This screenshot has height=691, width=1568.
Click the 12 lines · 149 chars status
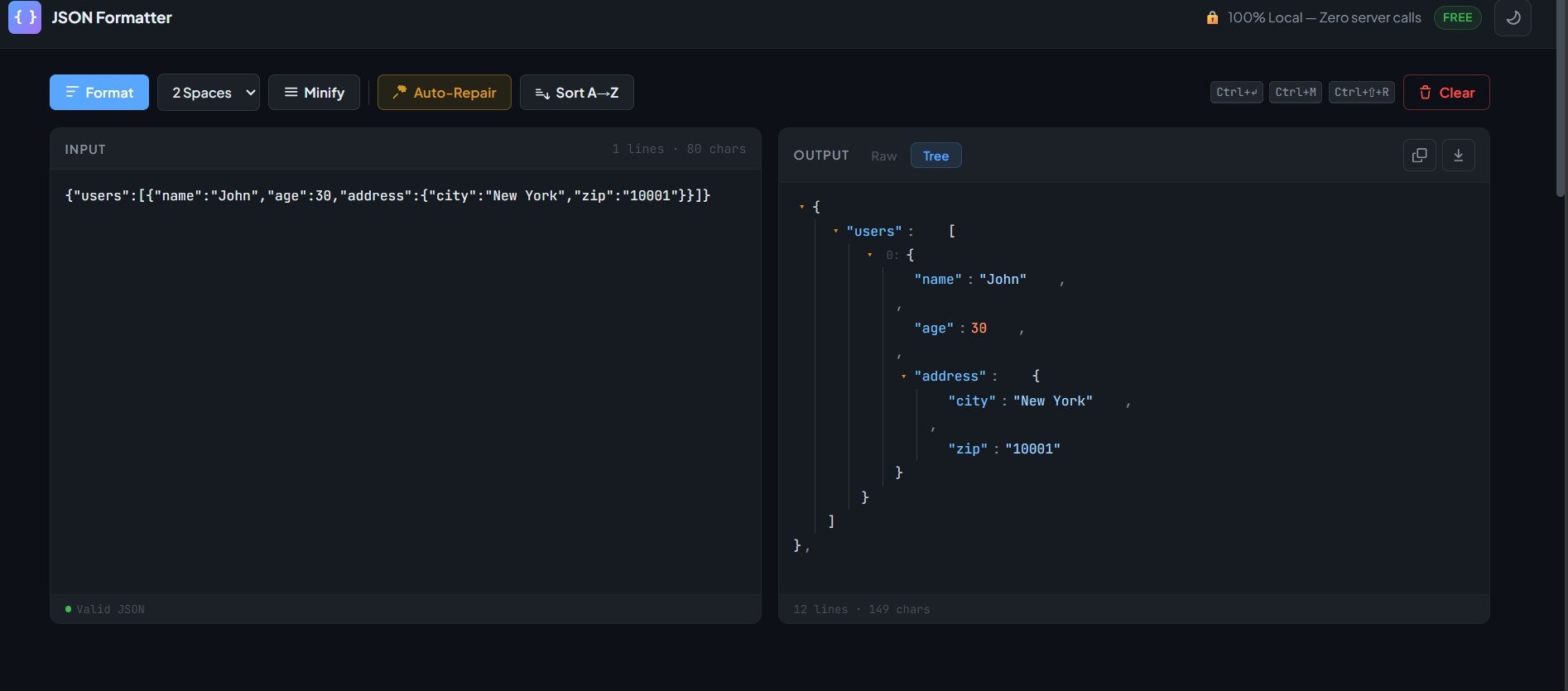pyautogui.click(x=861, y=609)
